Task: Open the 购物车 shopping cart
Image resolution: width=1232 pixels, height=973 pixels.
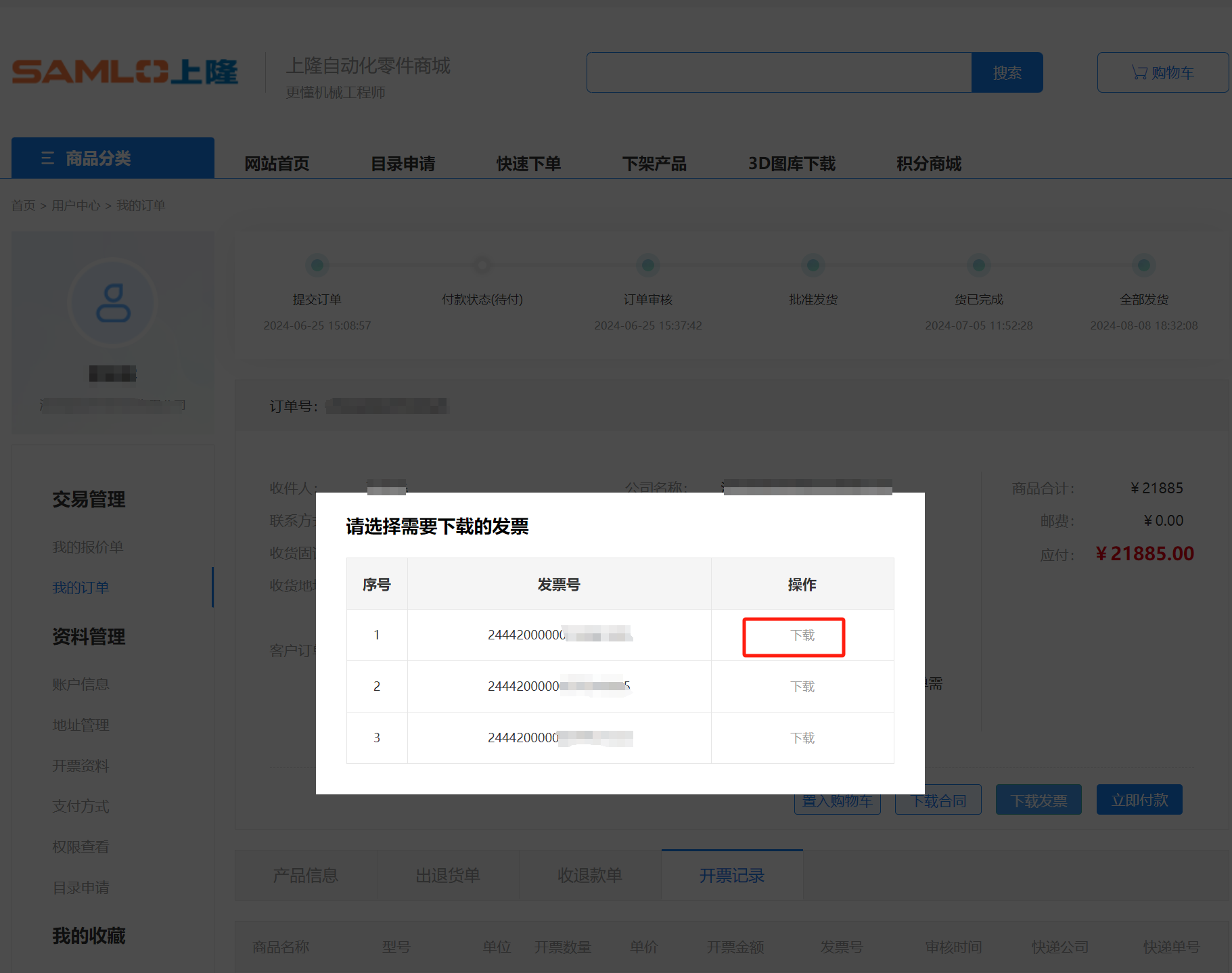Action: click(x=1162, y=72)
